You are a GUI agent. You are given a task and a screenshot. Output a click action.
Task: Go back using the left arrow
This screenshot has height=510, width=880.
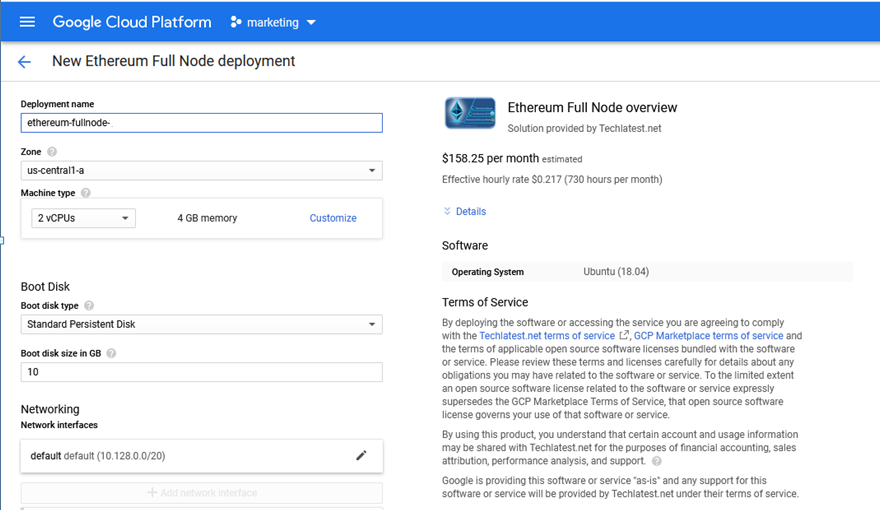[x=24, y=62]
